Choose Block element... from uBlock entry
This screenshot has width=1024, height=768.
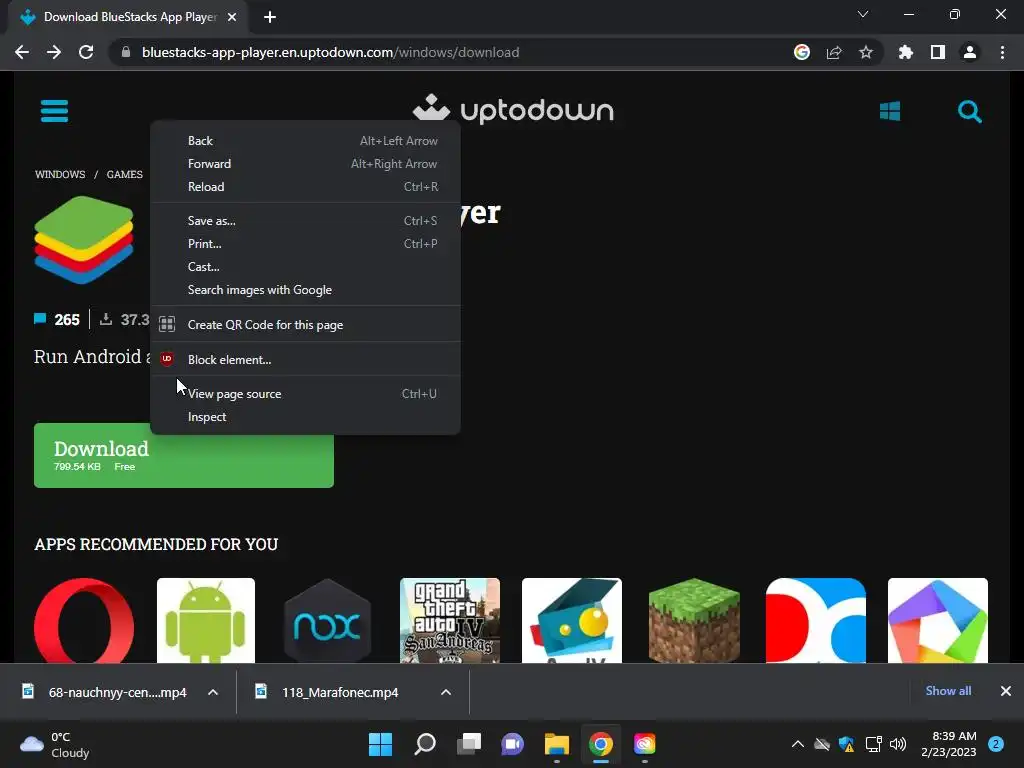coord(305,359)
